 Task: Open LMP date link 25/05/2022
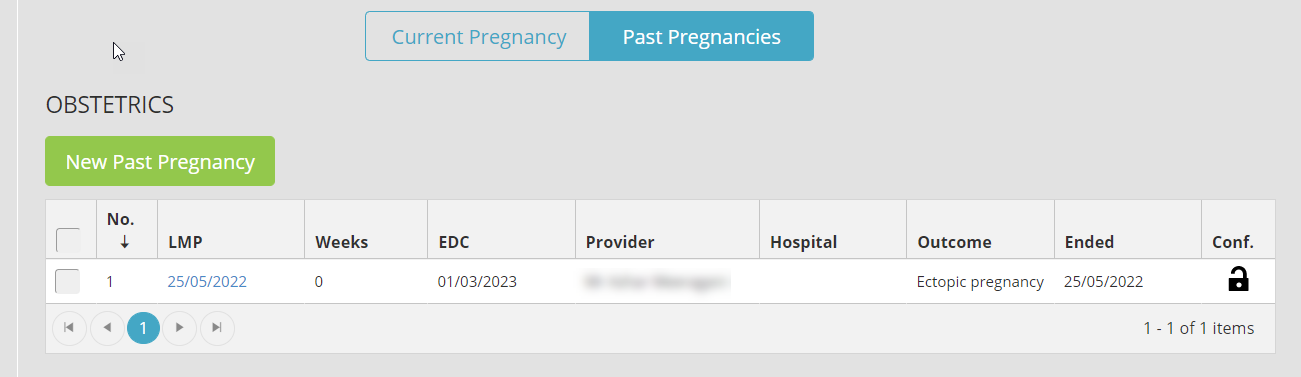click(x=207, y=282)
